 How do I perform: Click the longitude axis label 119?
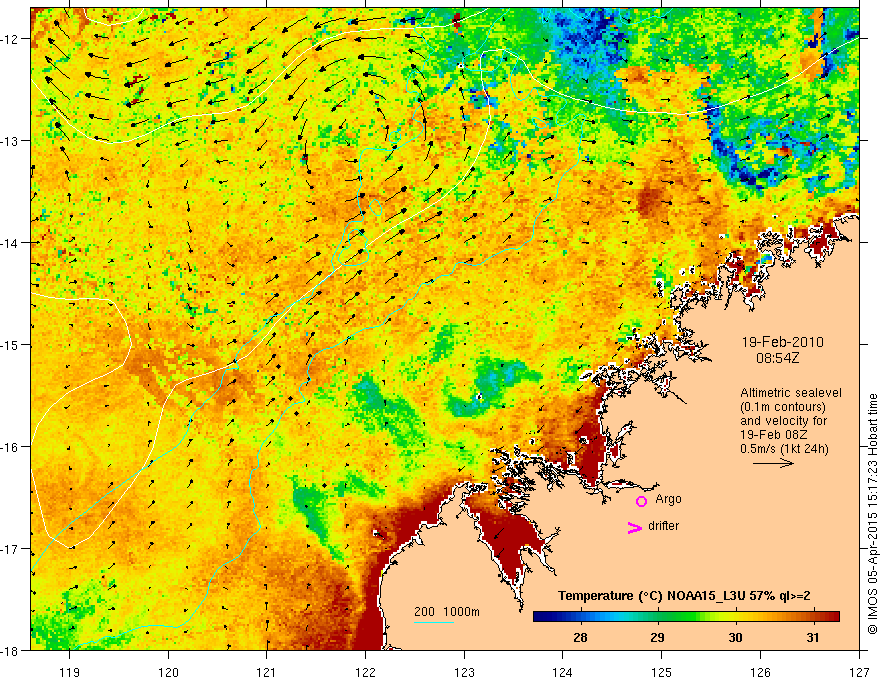click(70, 672)
